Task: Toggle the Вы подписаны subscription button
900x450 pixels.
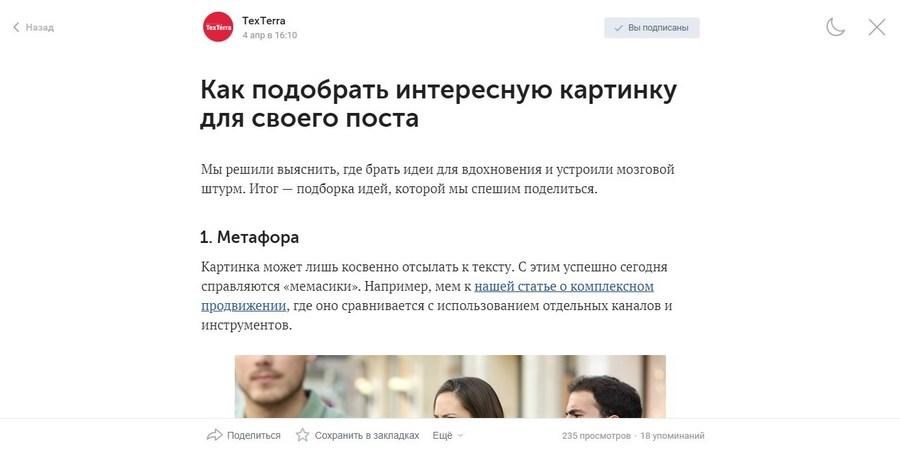Action: [x=651, y=28]
